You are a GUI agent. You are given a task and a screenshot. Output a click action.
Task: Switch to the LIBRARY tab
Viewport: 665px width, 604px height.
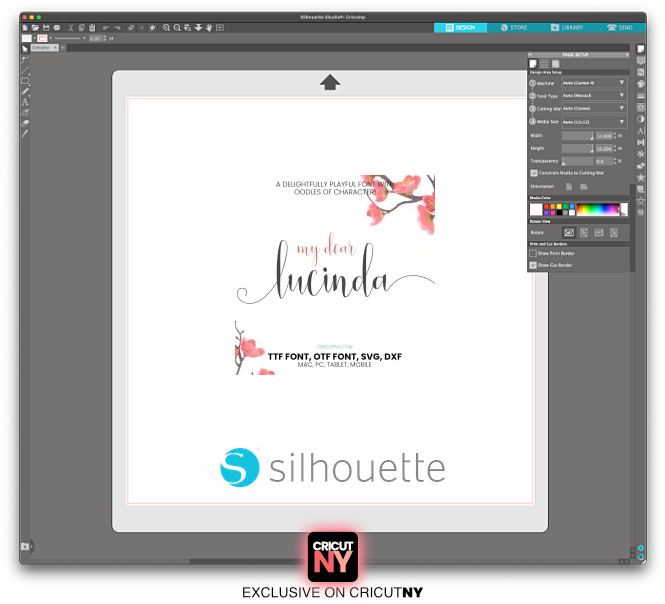(567, 28)
